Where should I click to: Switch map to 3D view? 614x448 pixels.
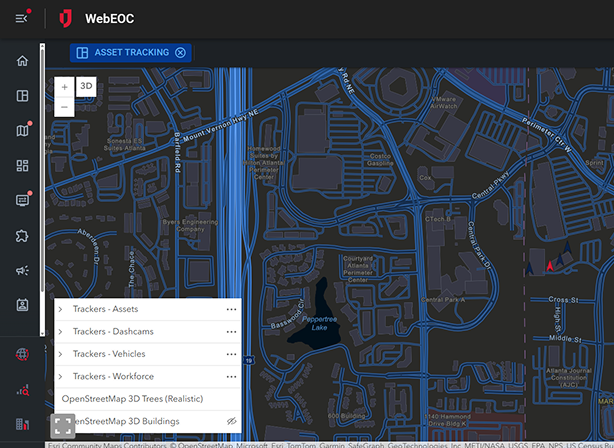pos(87,87)
